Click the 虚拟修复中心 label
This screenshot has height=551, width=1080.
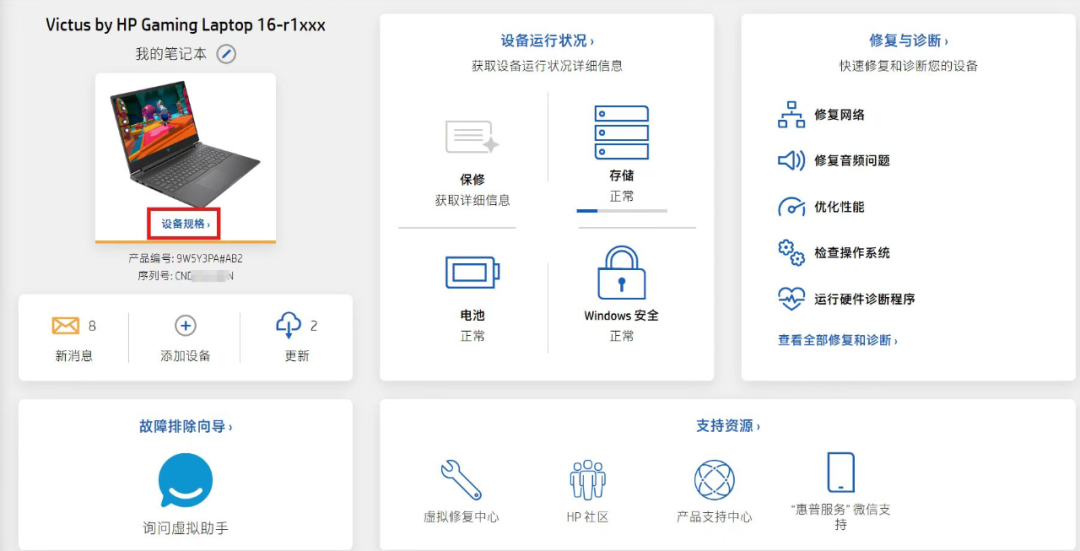(461, 517)
